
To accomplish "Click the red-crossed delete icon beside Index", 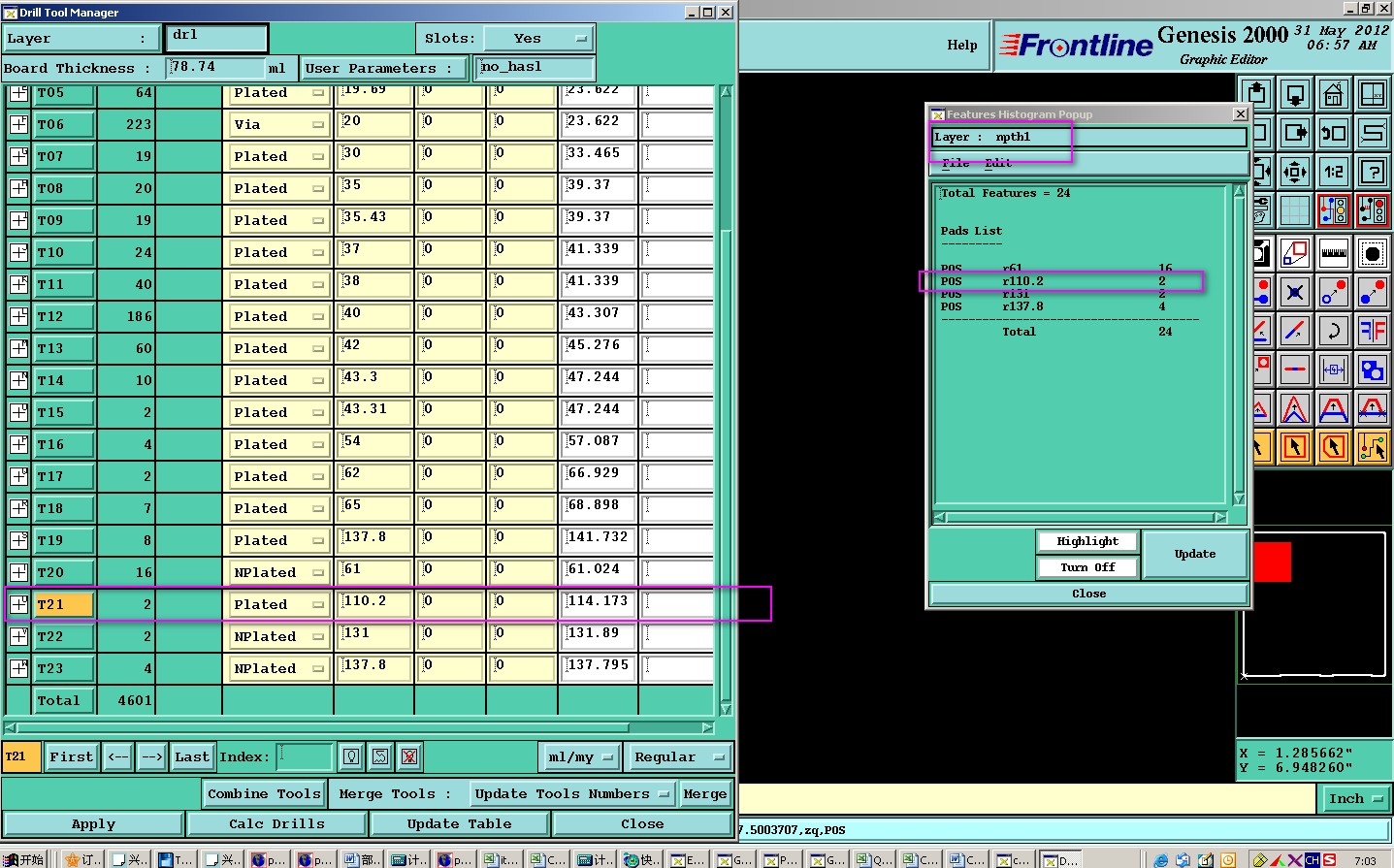I will 409,756.
